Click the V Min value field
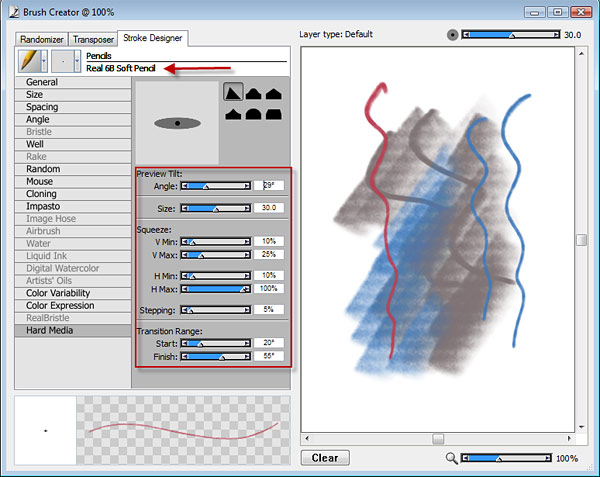Viewport: 600px width, 477px height. [x=269, y=241]
